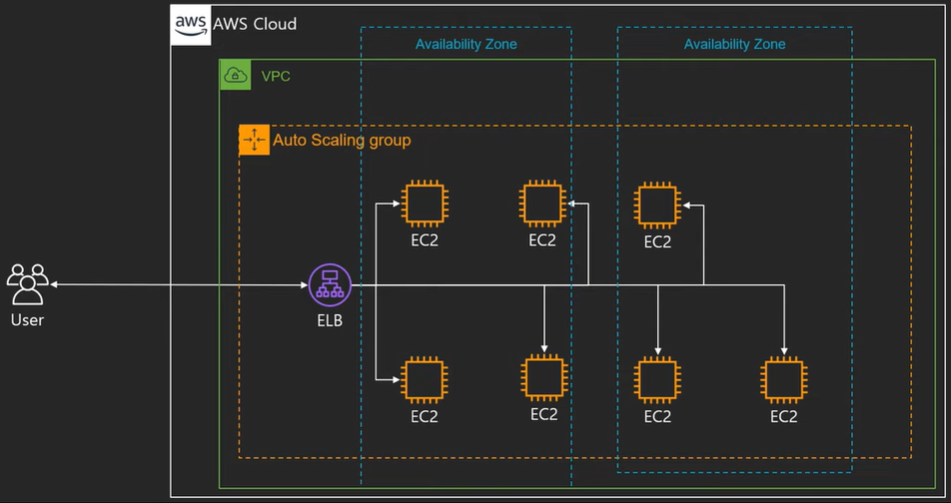This screenshot has height=503, width=951.
Task: Click the "VPC" text label
Action: [x=276, y=76]
